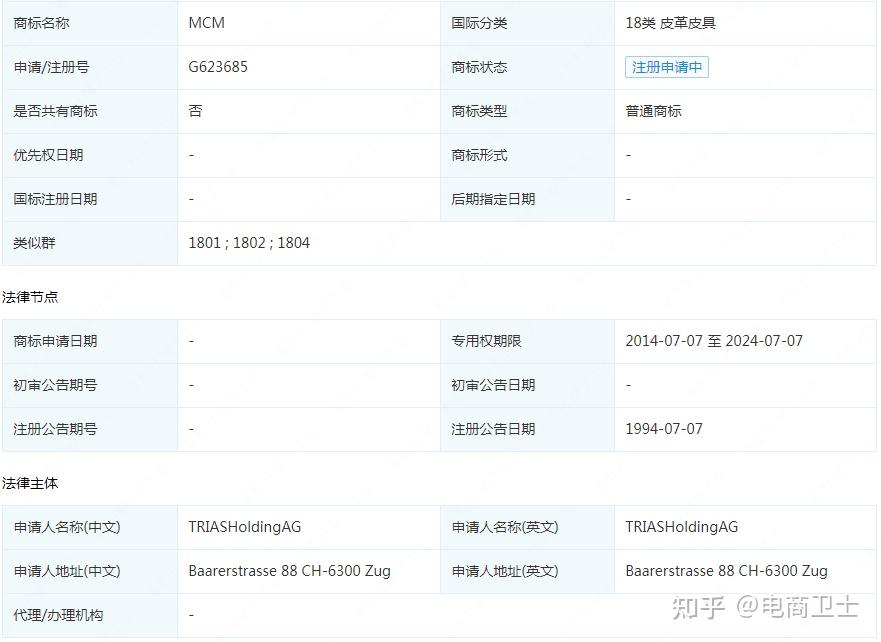Select the registration number G623685
Viewport: 881px width, 642px height.
tap(218, 67)
